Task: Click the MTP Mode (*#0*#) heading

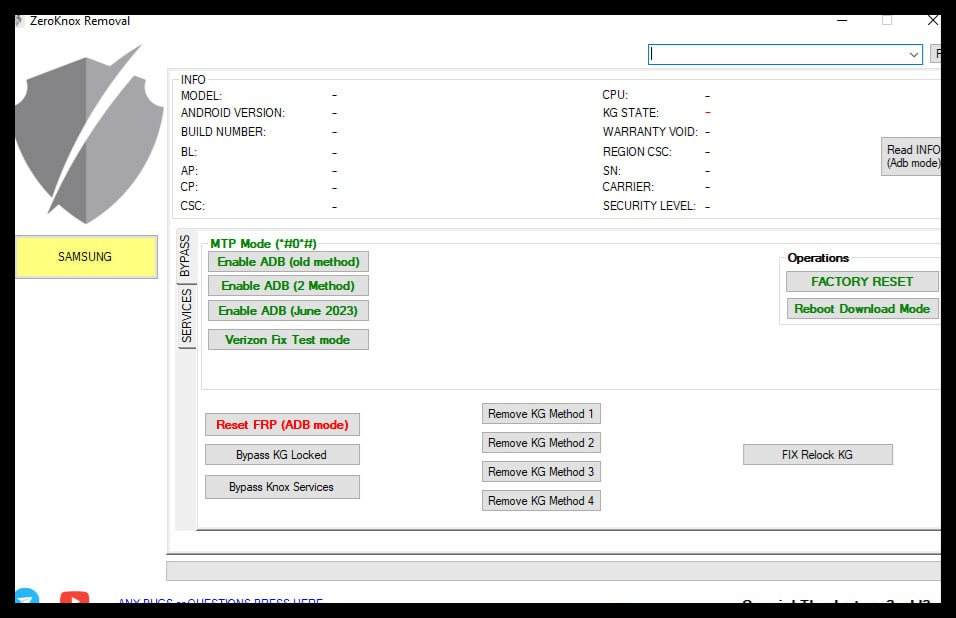Action: pyautogui.click(x=263, y=244)
